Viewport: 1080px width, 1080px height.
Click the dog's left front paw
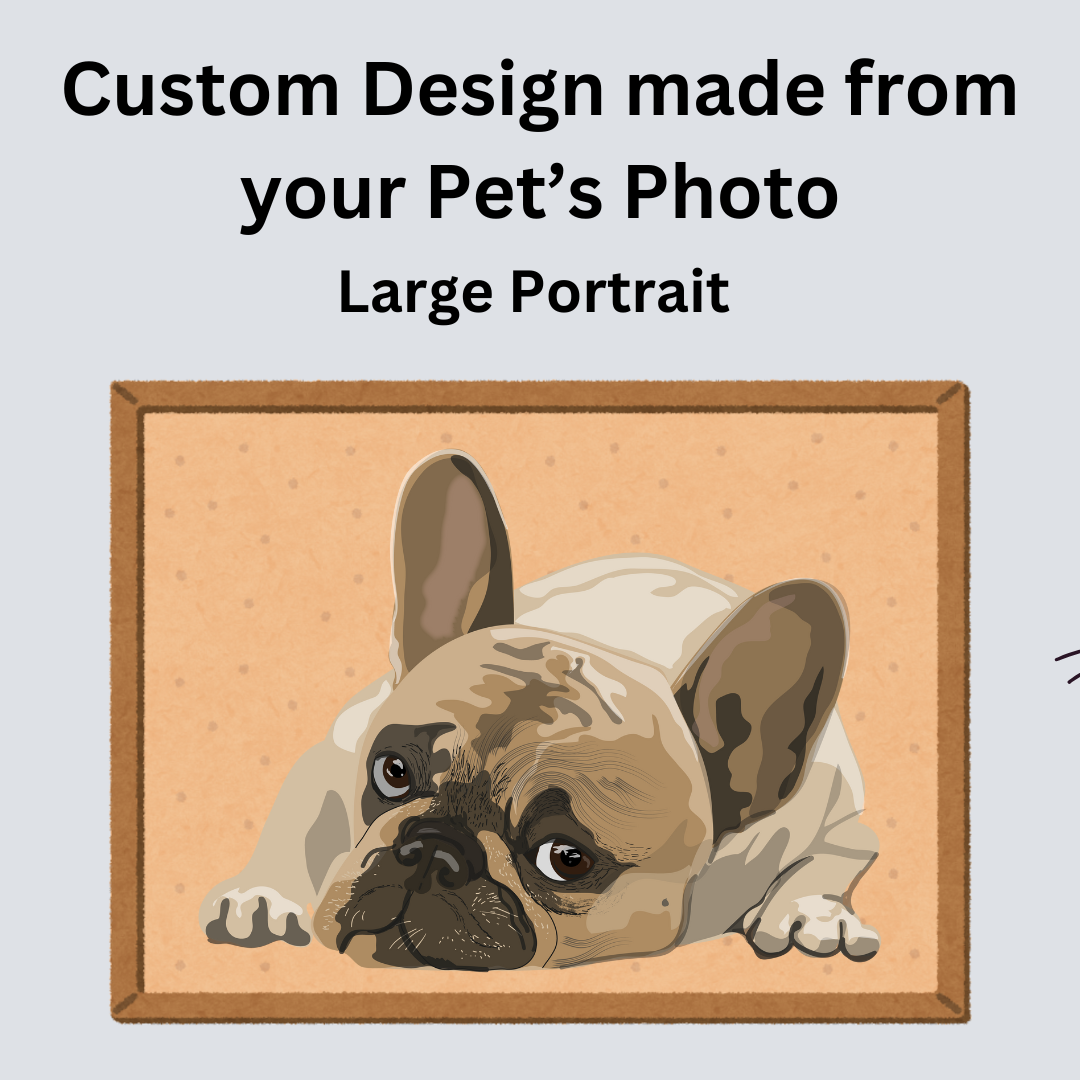[x=255, y=916]
